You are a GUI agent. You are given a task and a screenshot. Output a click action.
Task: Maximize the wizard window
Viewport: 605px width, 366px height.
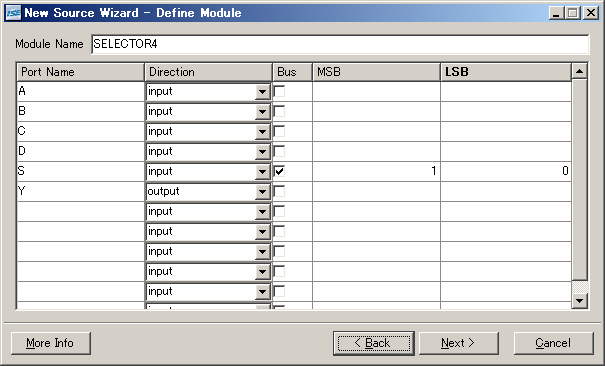[x=573, y=13]
